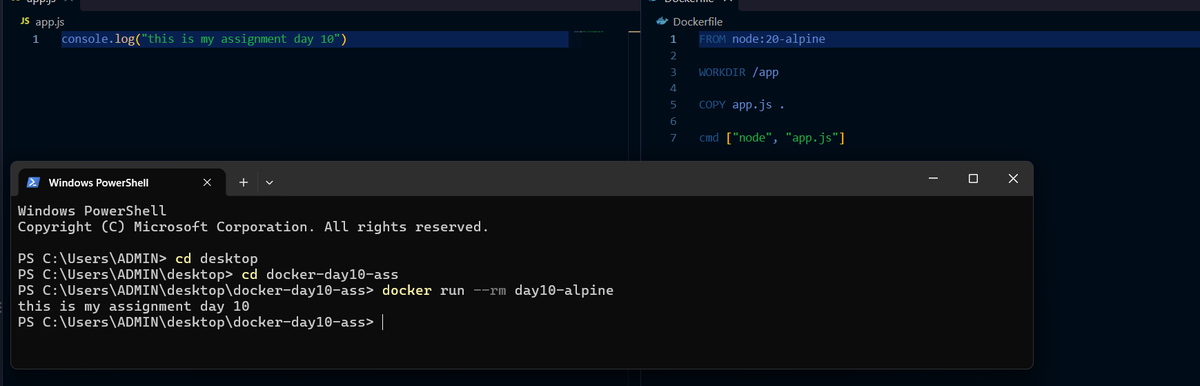1200x386 pixels.
Task: Click 'cd desktop' command in terminal
Action: [x=216, y=259]
